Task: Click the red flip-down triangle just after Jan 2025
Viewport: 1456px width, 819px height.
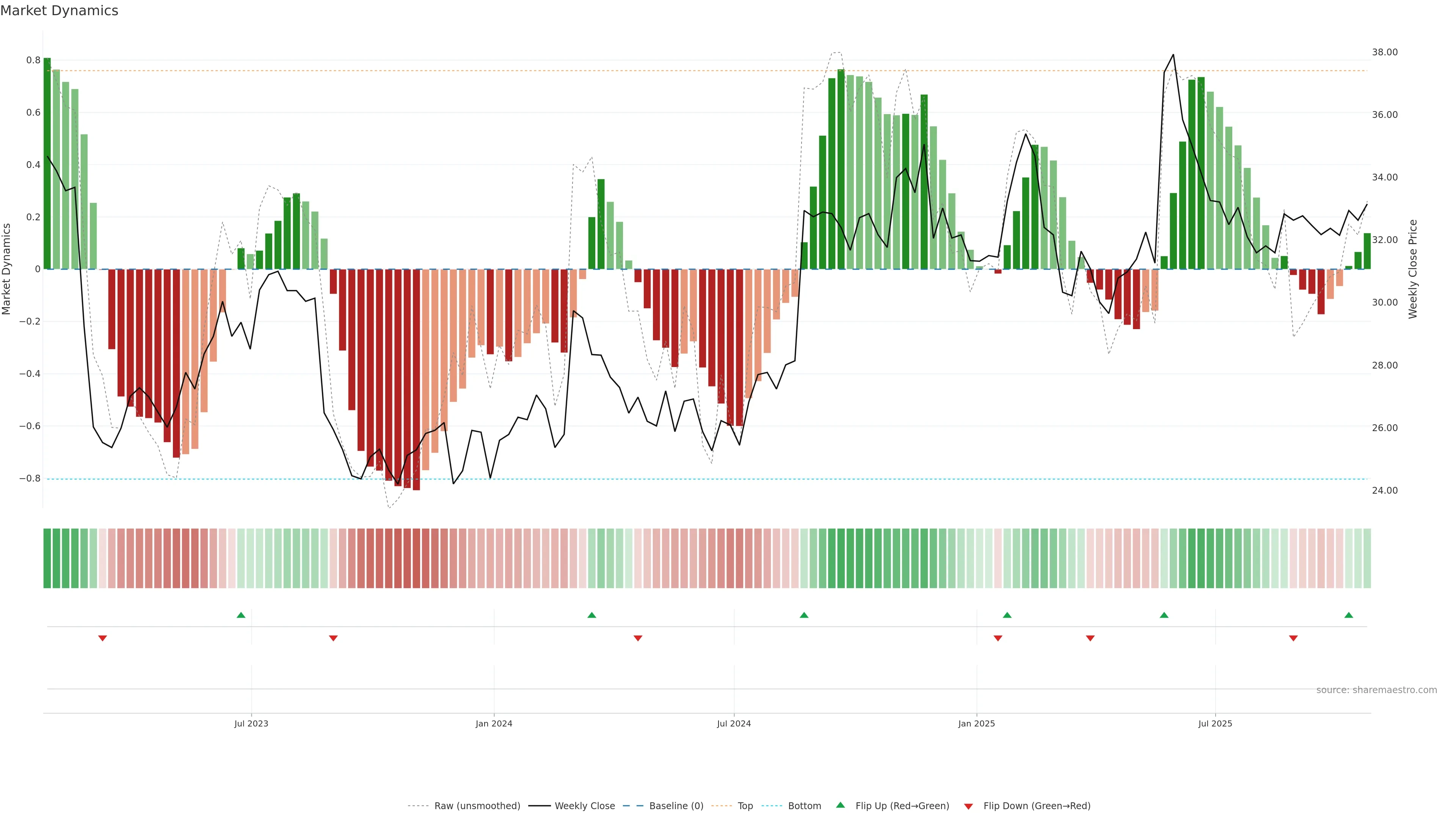Action: pos(998,638)
